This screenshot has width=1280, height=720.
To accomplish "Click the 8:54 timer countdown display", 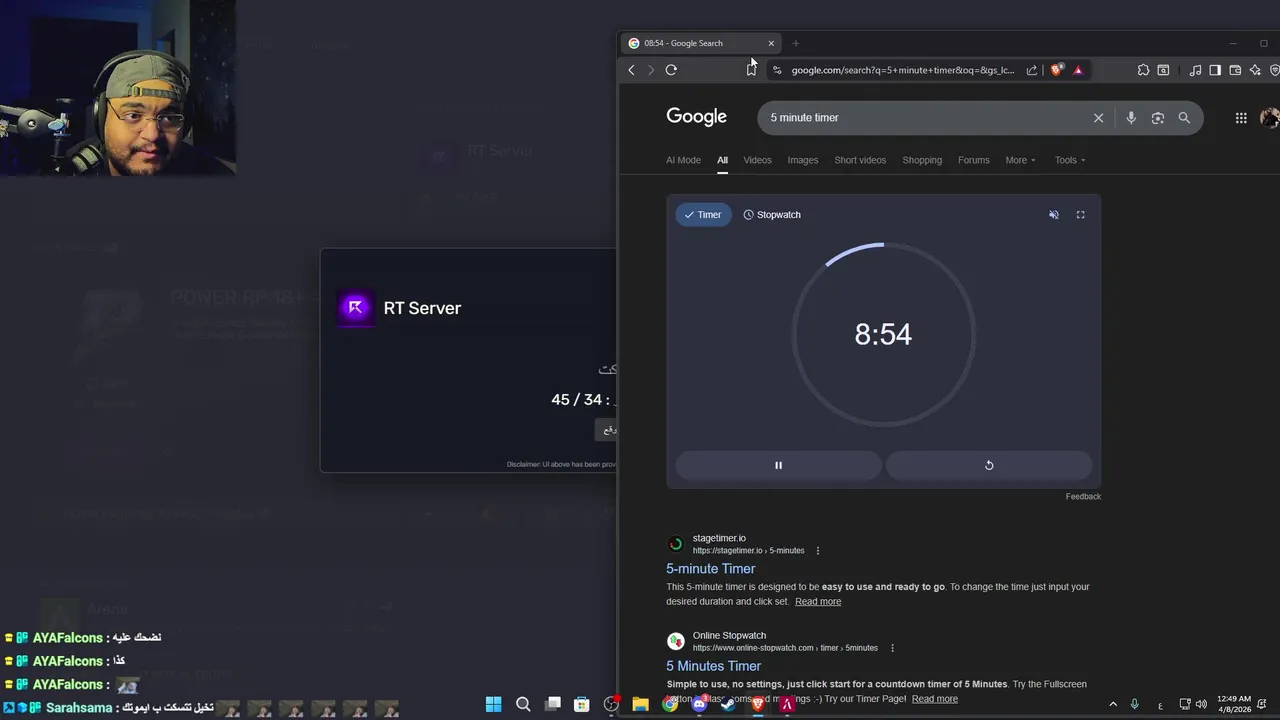I will [883, 334].
